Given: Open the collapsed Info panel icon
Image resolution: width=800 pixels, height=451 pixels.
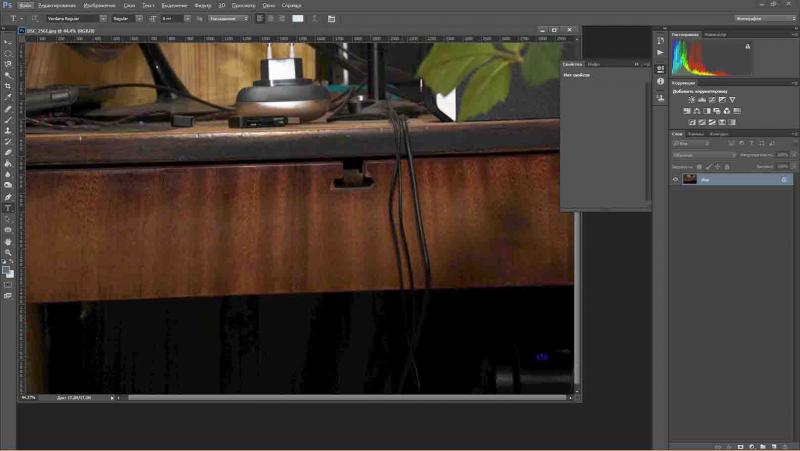Looking at the screenshot, I should 660,82.
